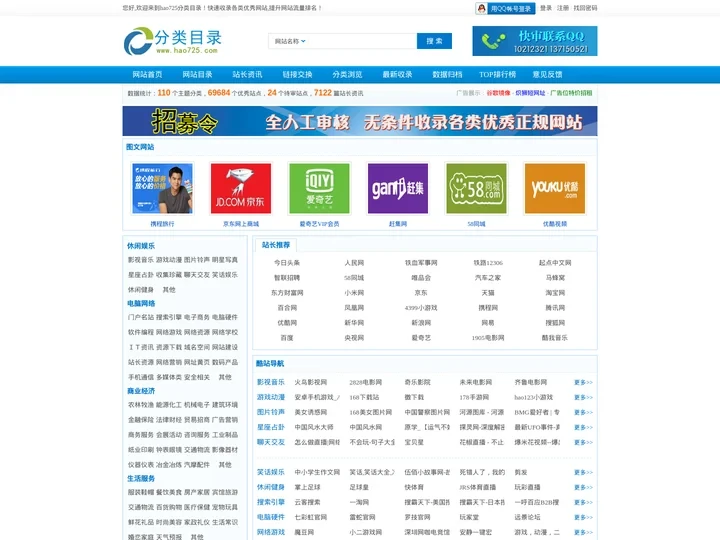This screenshot has height=540, width=720.
Task: Click the 招募令 recruitment banner
Action: coord(360,121)
